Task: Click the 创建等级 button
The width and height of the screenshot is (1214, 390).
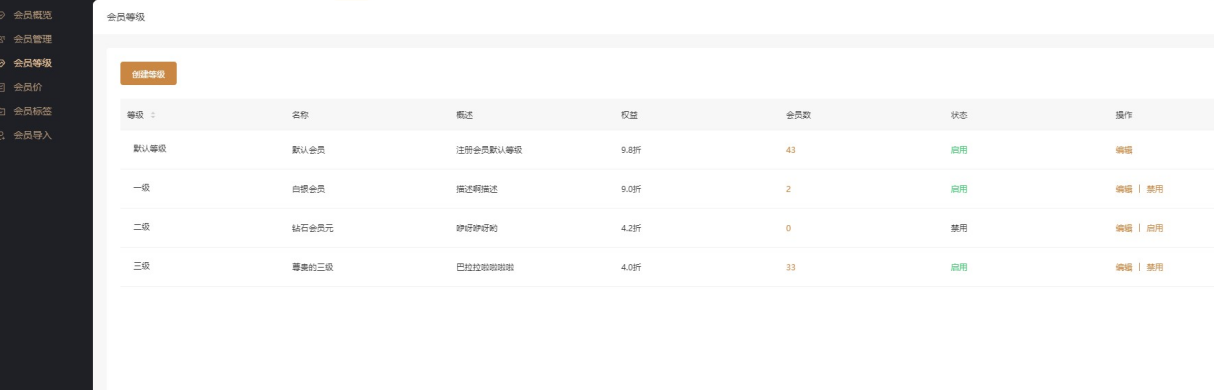Action: (148, 74)
